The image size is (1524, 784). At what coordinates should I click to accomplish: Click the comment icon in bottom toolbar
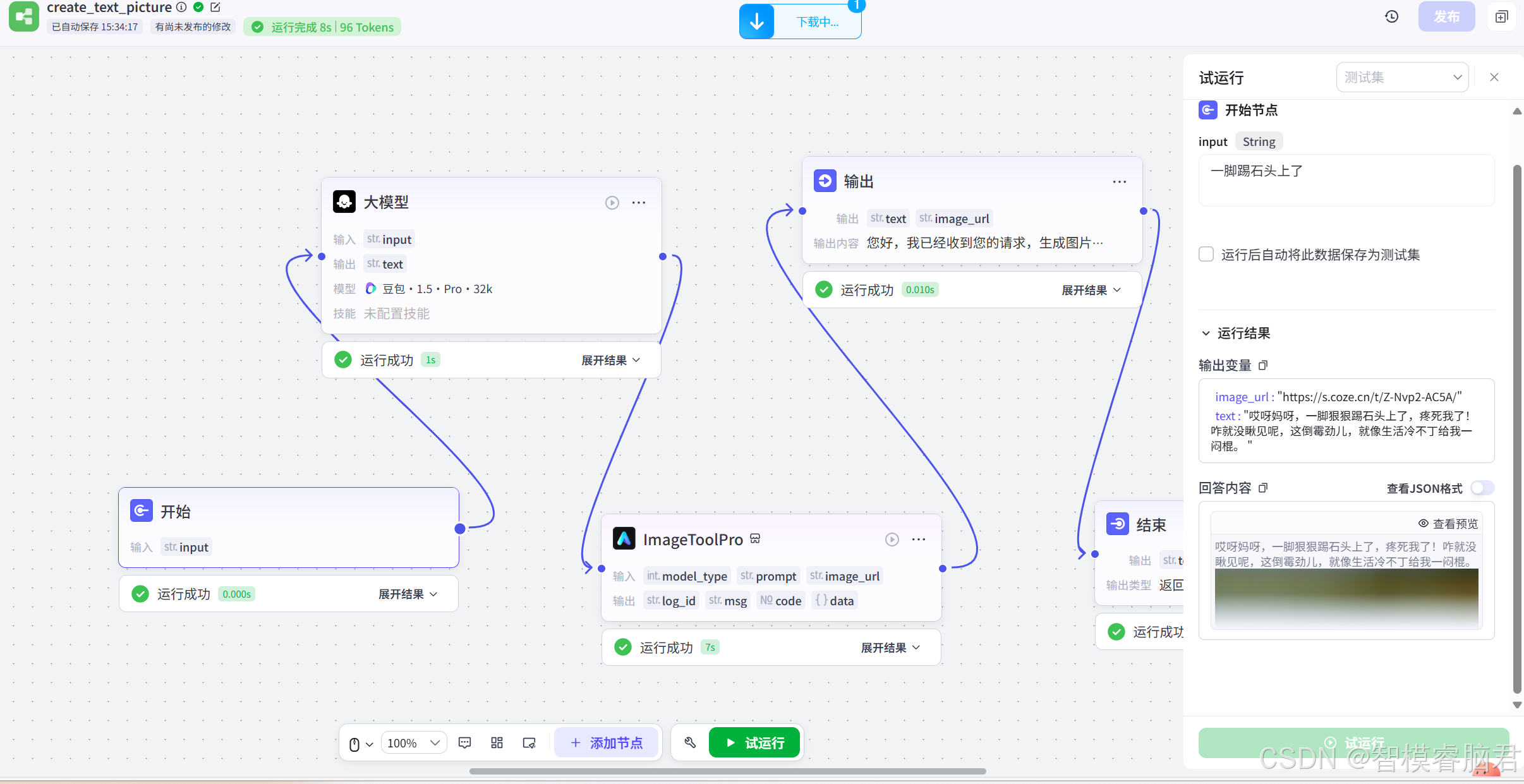click(x=465, y=743)
